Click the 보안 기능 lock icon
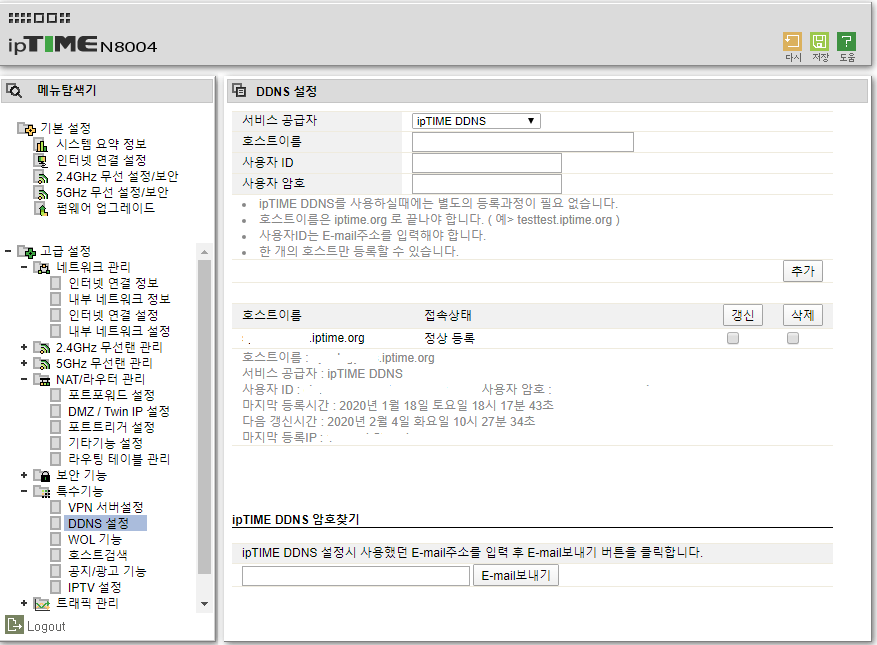The width and height of the screenshot is (877, 645). 41,476
